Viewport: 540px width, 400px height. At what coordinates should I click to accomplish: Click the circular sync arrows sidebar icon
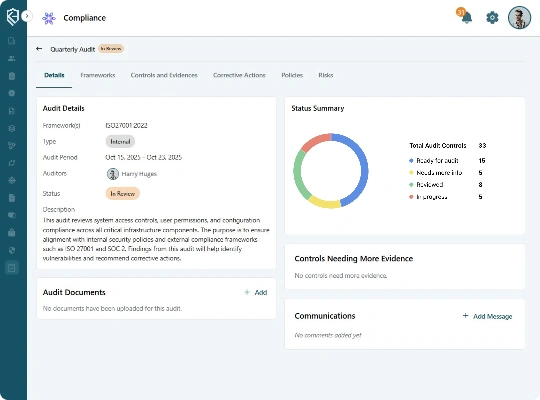12,163
